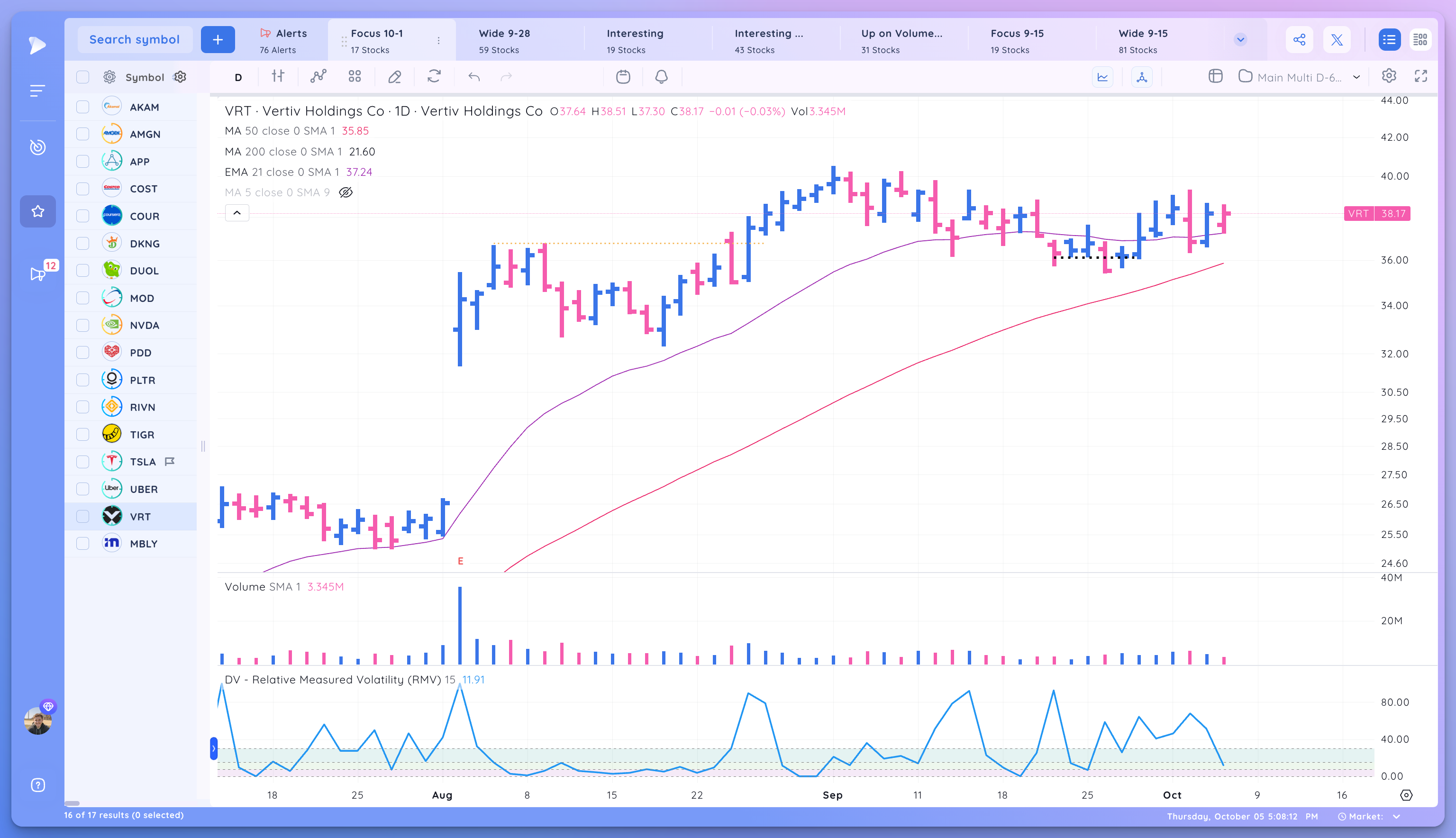Click the share icon button
This screenshot has height=838, width=1456.
pyautogui.click(x=1300, y=40)
